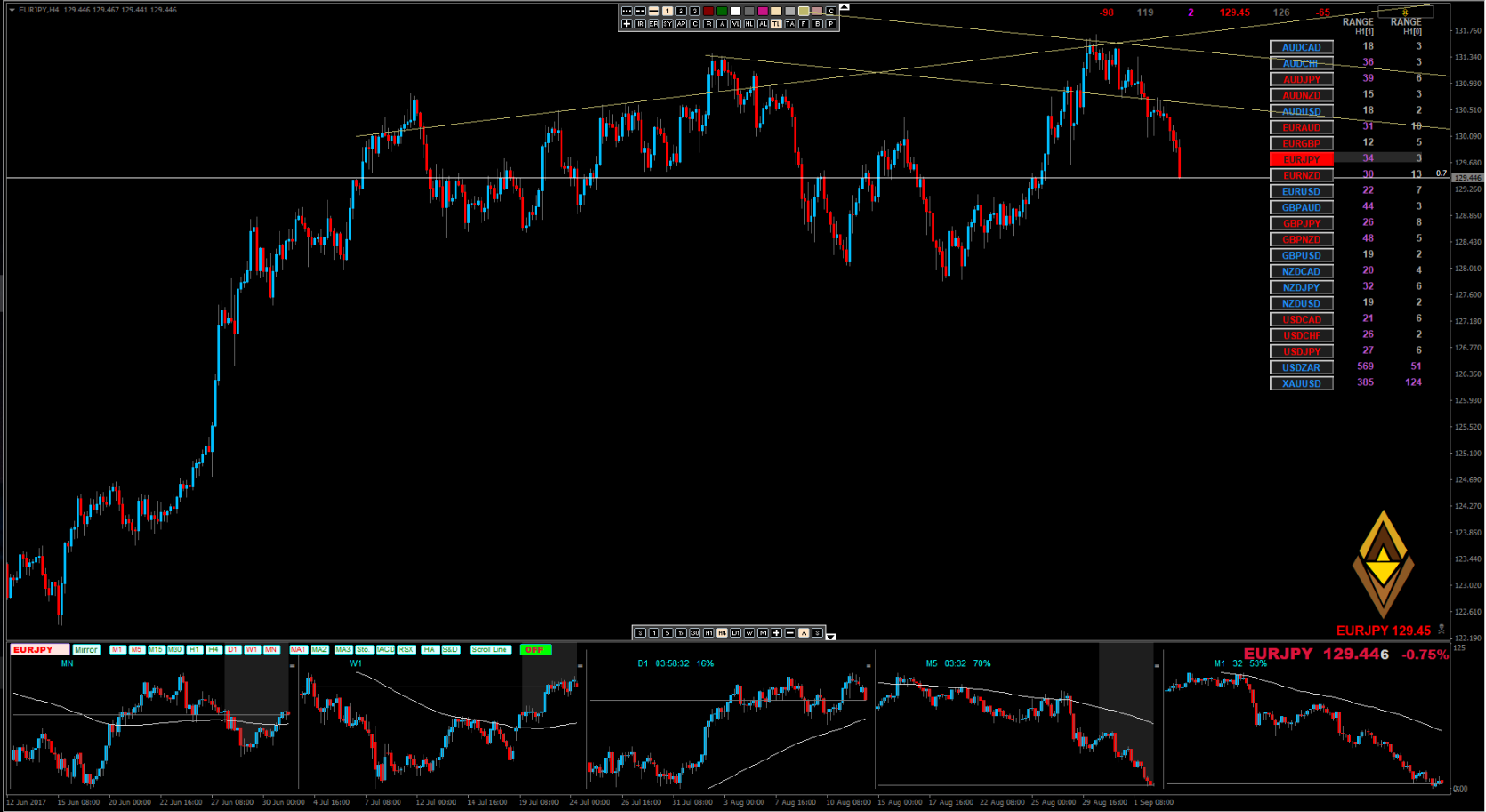Click the HL horizontal line tool

[x=749, y=24]
